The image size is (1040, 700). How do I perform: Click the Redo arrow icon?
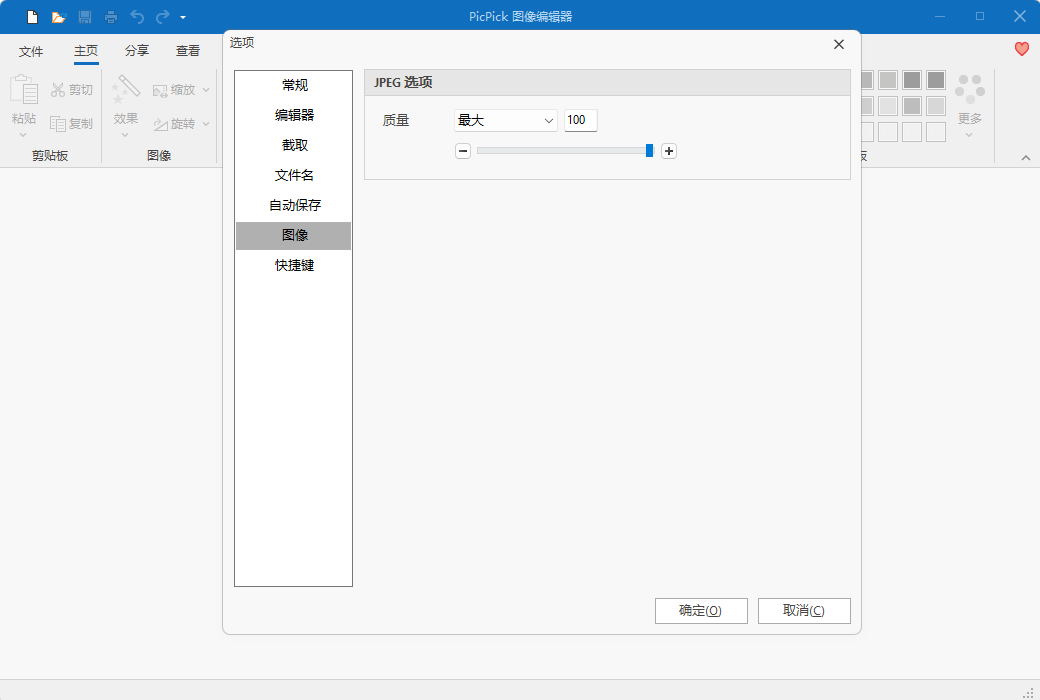pyautogui.click(x=162, y=17)
